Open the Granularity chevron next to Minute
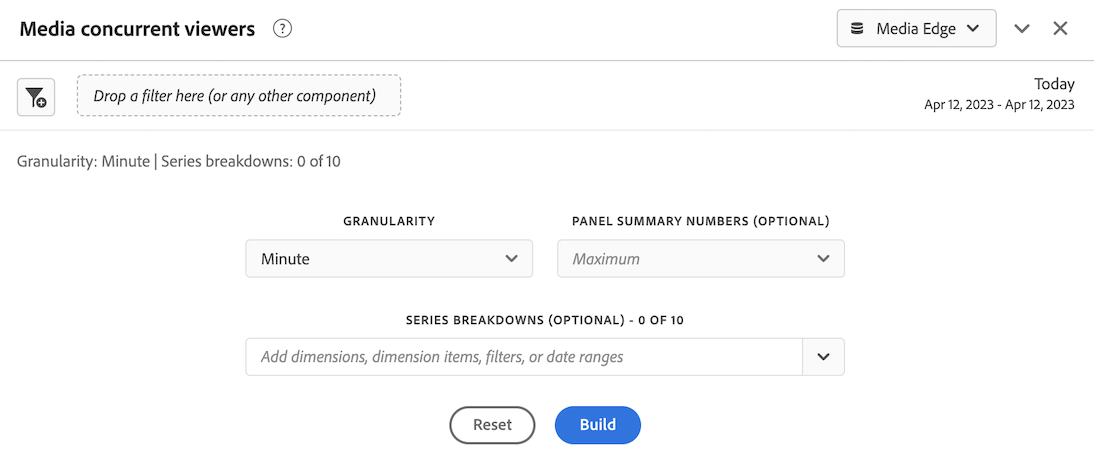Image resolution: width=1094 pixels, height=463 pixels. tap(512, 258)
